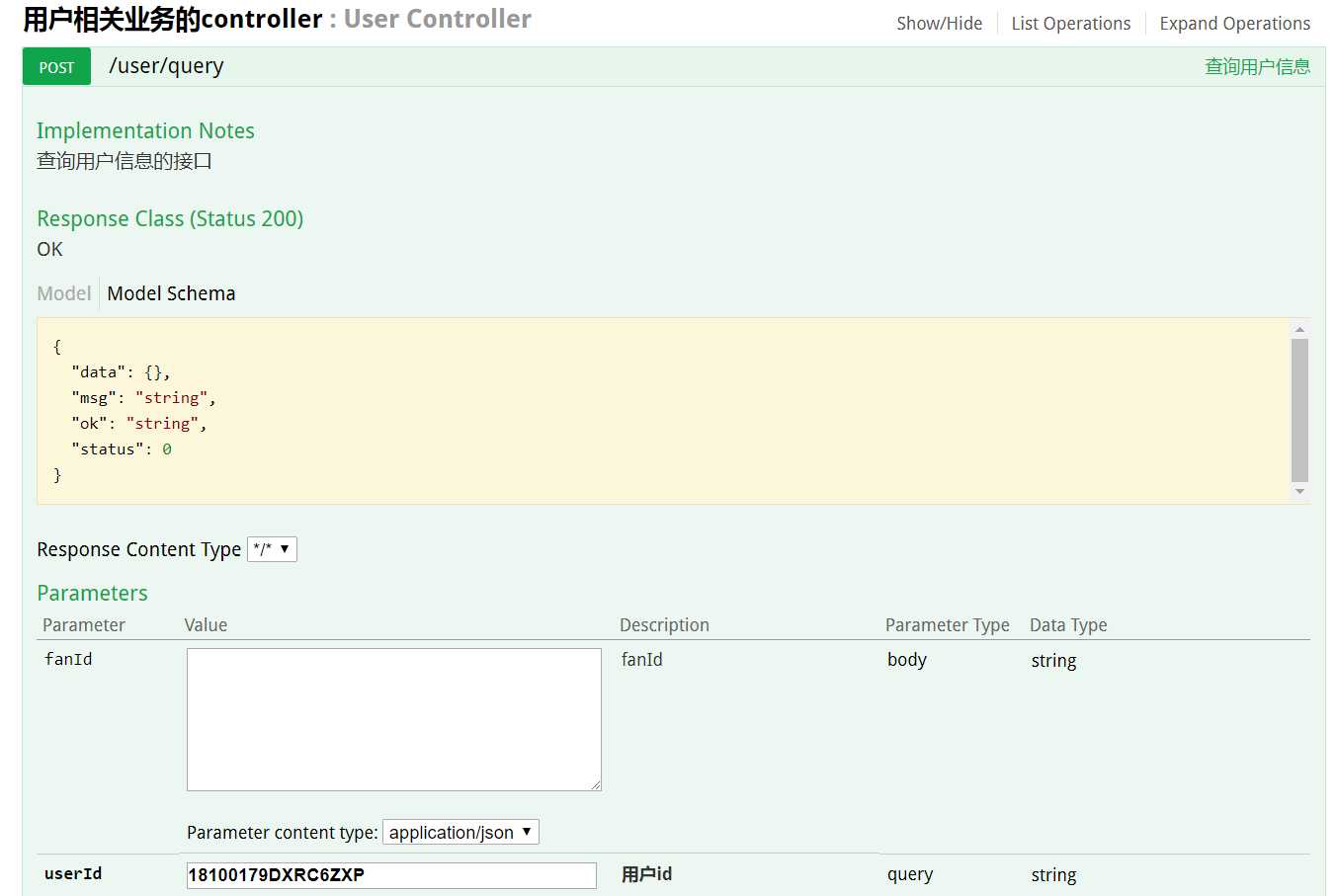Click the 用户id description text
Screen dimensions: 1336x896
(x=646, y=874)
